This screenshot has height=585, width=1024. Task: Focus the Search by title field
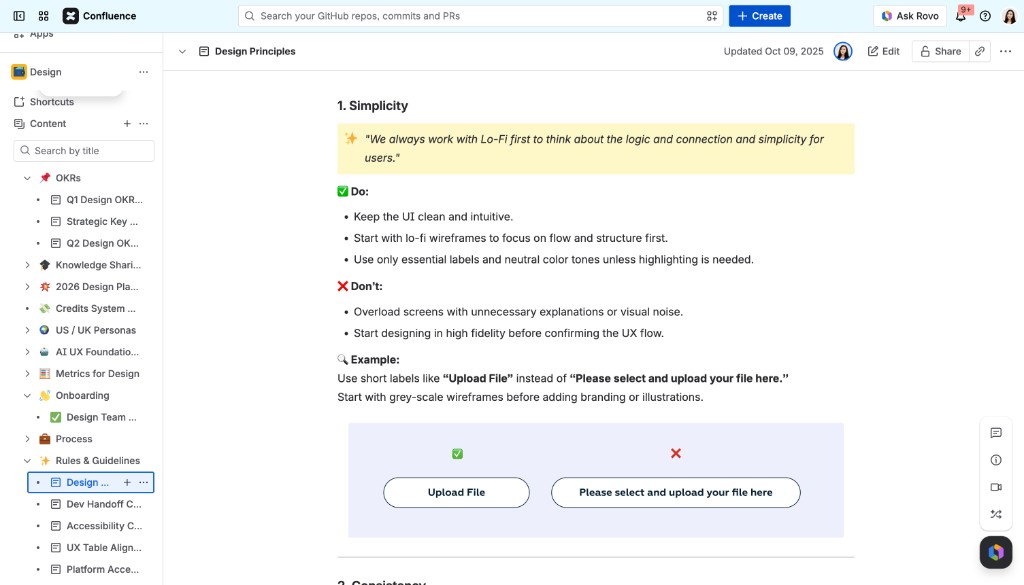[x=84, y=151]
